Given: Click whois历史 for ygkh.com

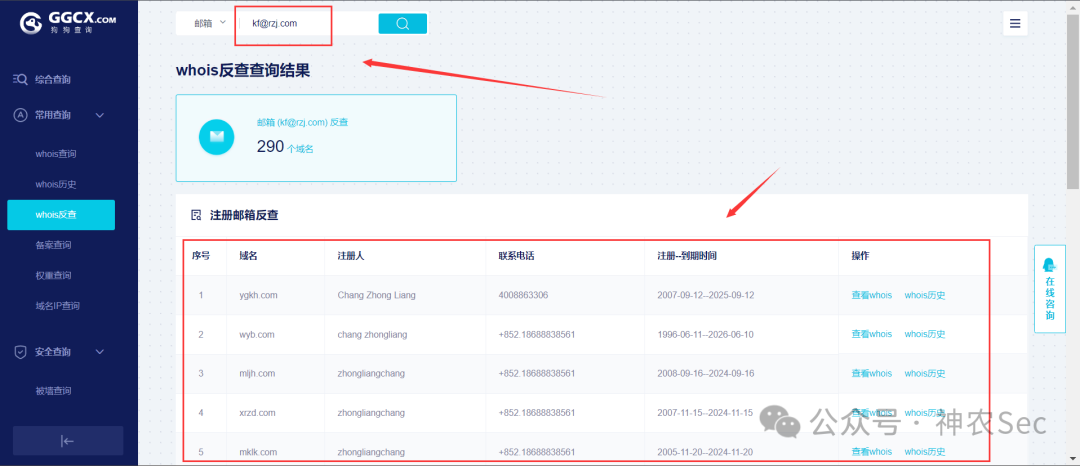Looking at the screenshot, I should [924, 295].
